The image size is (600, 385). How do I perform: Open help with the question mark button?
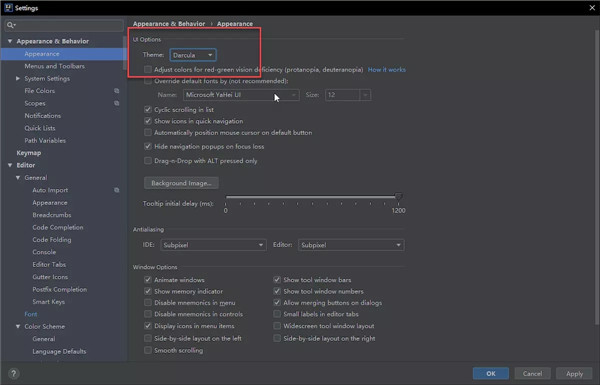tap(13, 374)
